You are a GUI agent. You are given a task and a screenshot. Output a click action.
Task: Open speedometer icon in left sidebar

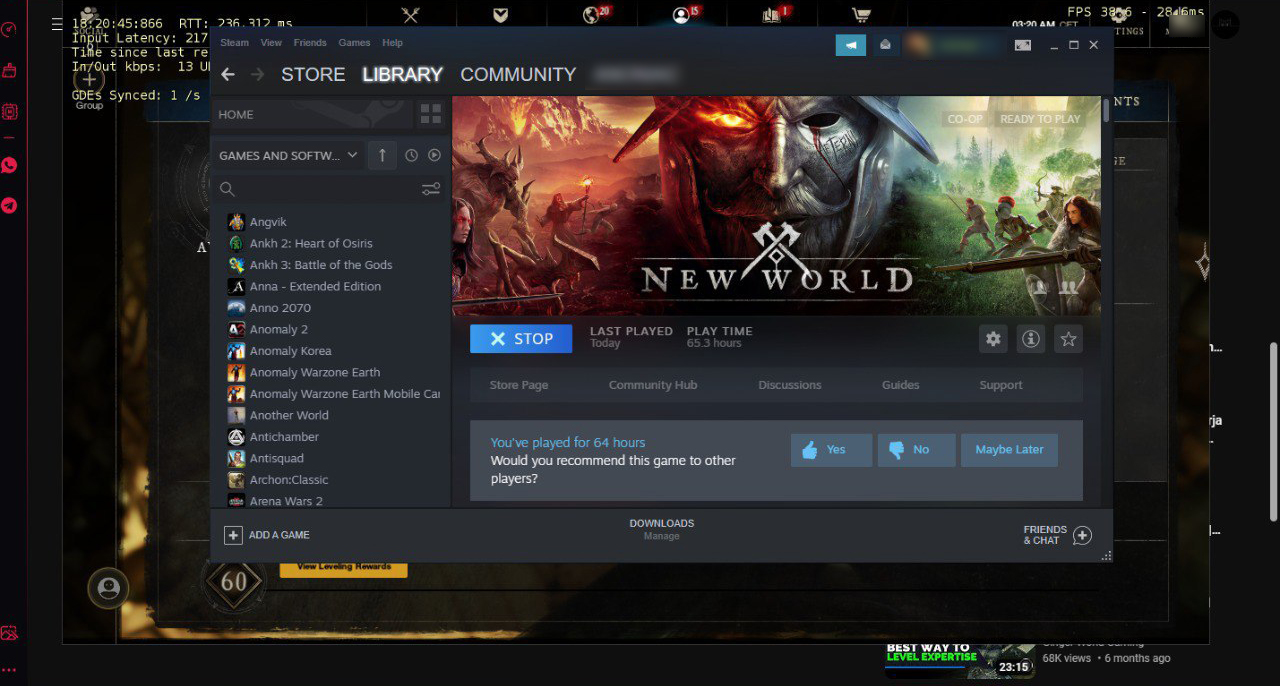click(x=9, y=29)
